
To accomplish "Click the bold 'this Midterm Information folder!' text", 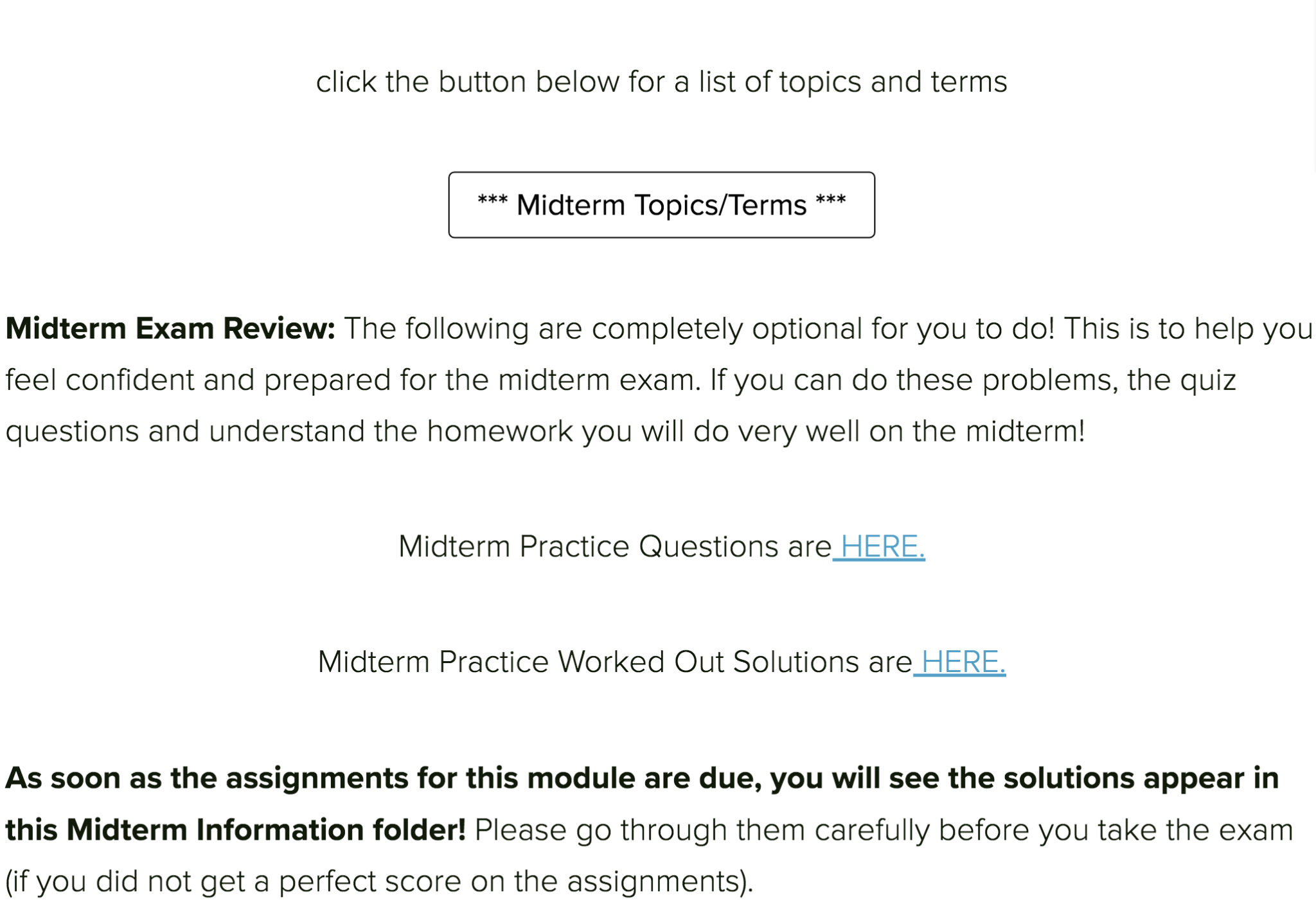I will point(235,829).
